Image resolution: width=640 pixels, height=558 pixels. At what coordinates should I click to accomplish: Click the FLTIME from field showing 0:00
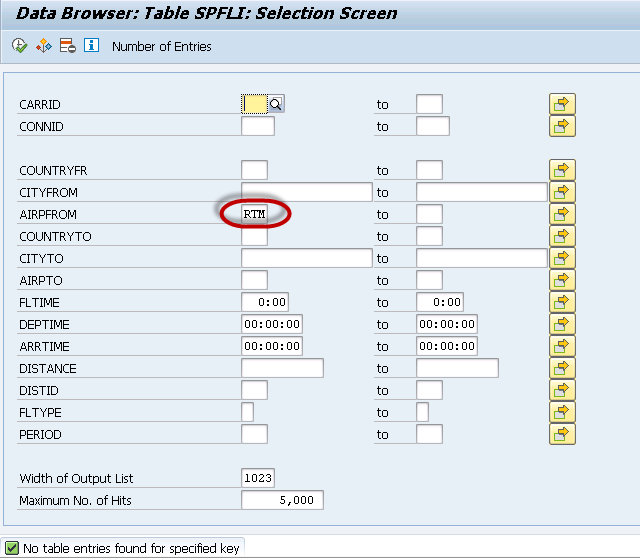[x=265, y=302]
